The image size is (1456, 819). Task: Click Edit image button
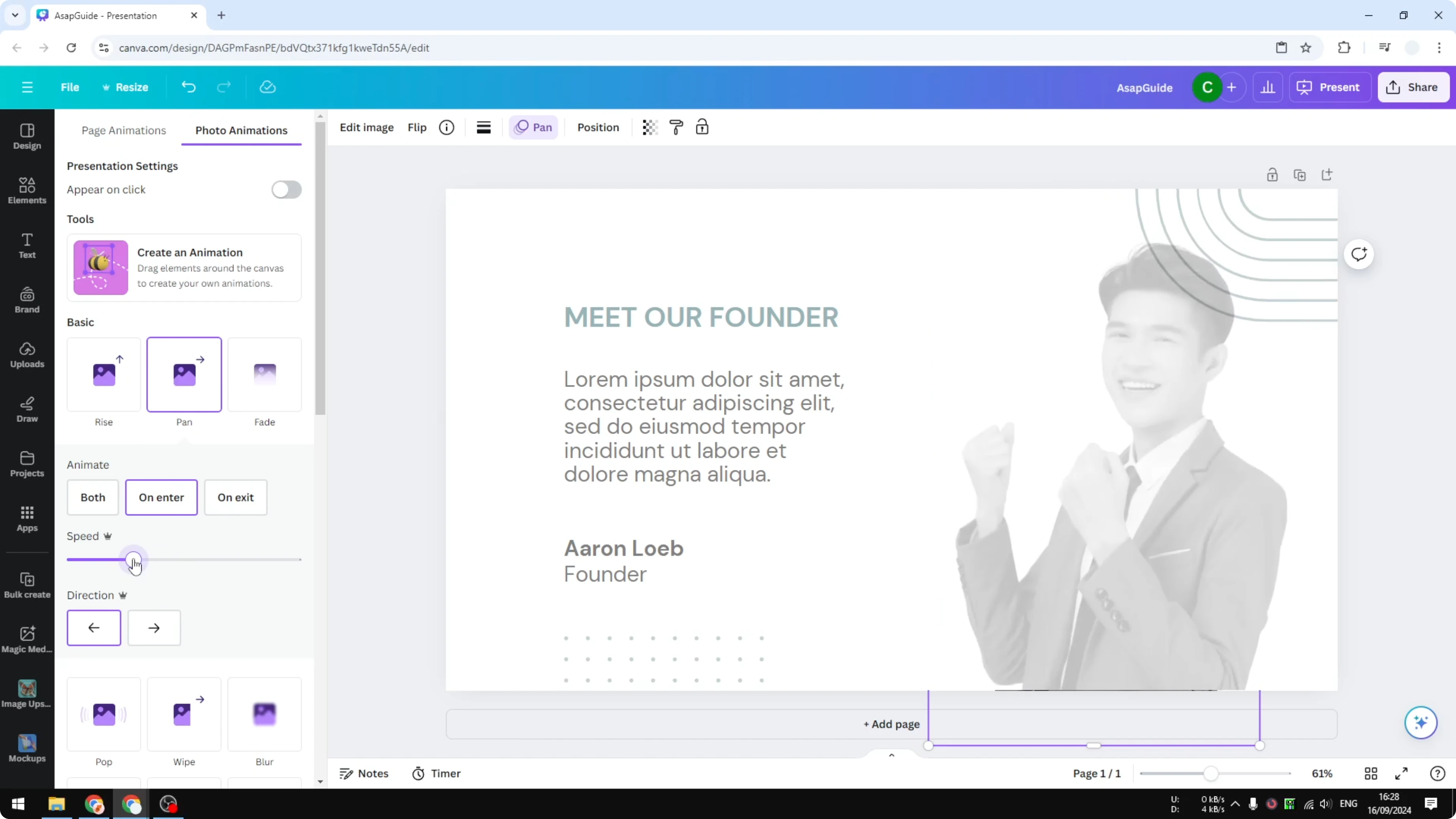pyautogui.click(x=366, y=127)
